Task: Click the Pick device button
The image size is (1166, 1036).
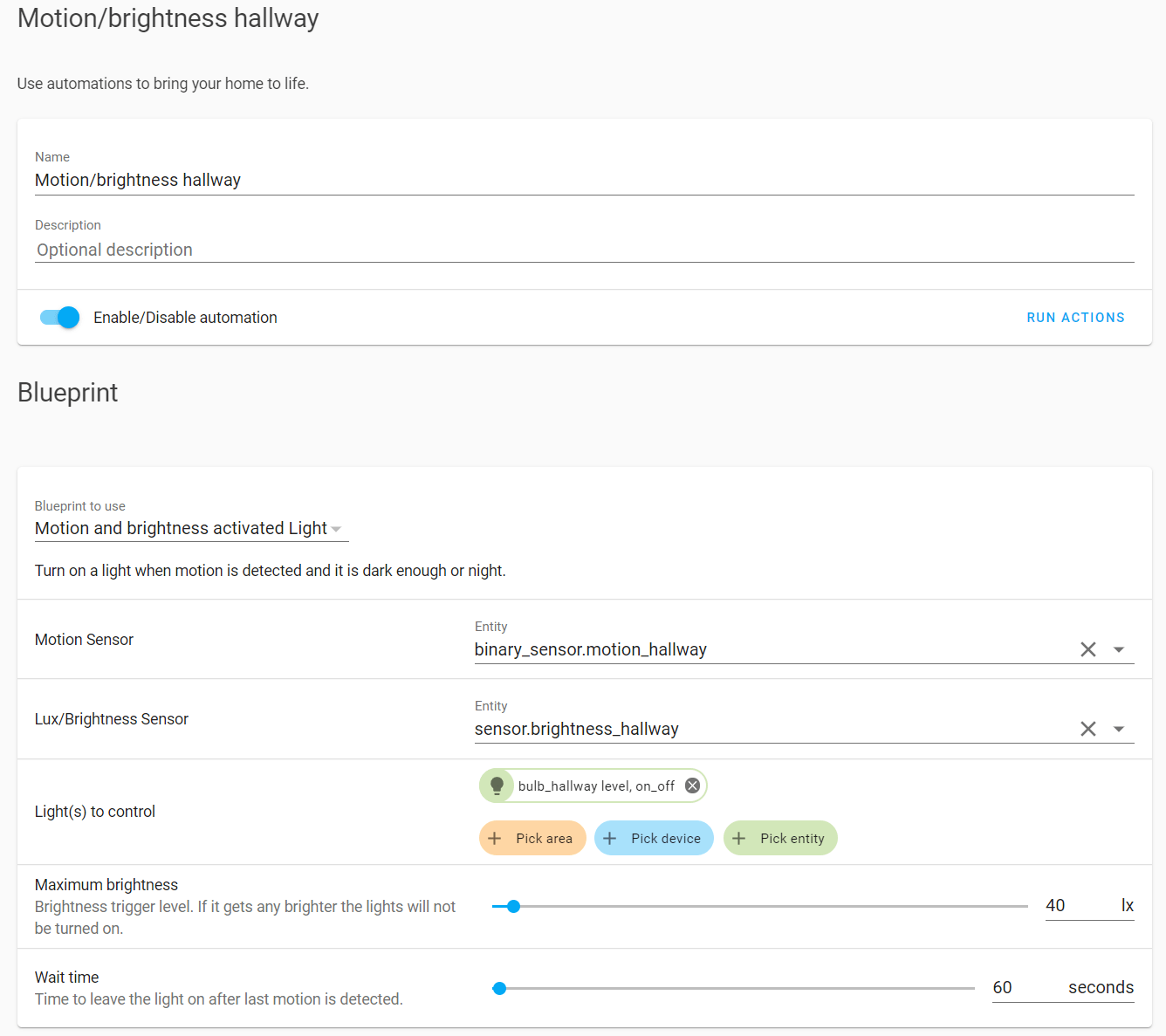Action: coord(654,838)
